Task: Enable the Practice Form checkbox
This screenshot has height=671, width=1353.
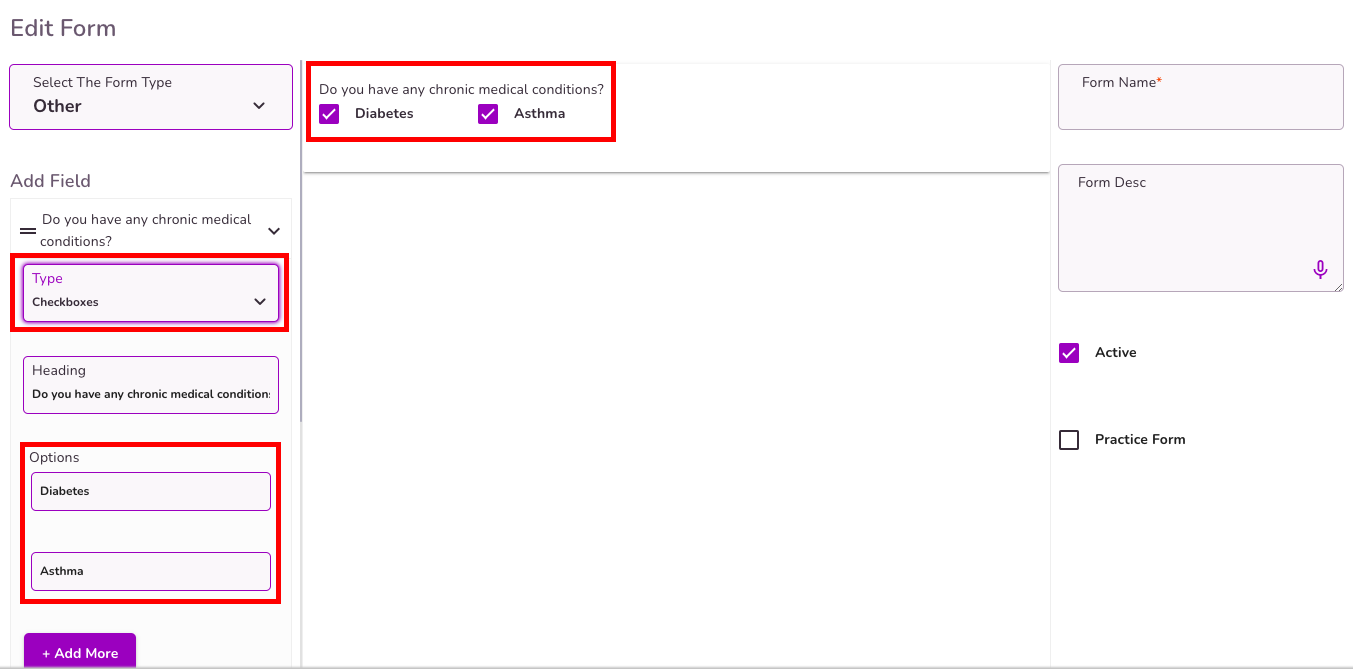Action: [x=1068, y=439]
